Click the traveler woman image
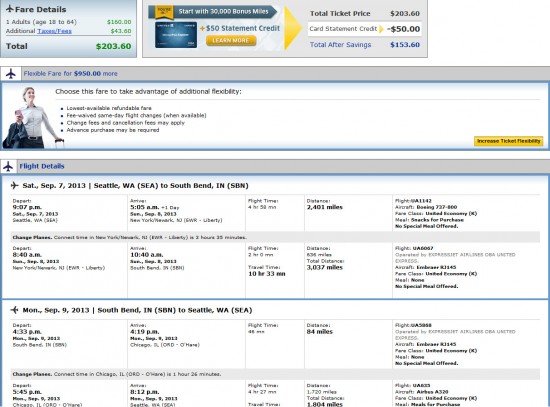The image size is (550, 407). [33, 118]
